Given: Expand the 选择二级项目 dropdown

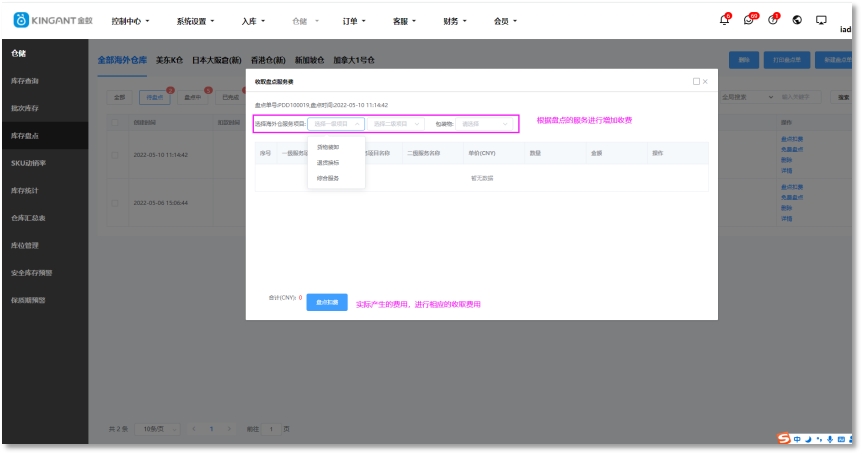Looking at the screenshot, I should (396, 124).
